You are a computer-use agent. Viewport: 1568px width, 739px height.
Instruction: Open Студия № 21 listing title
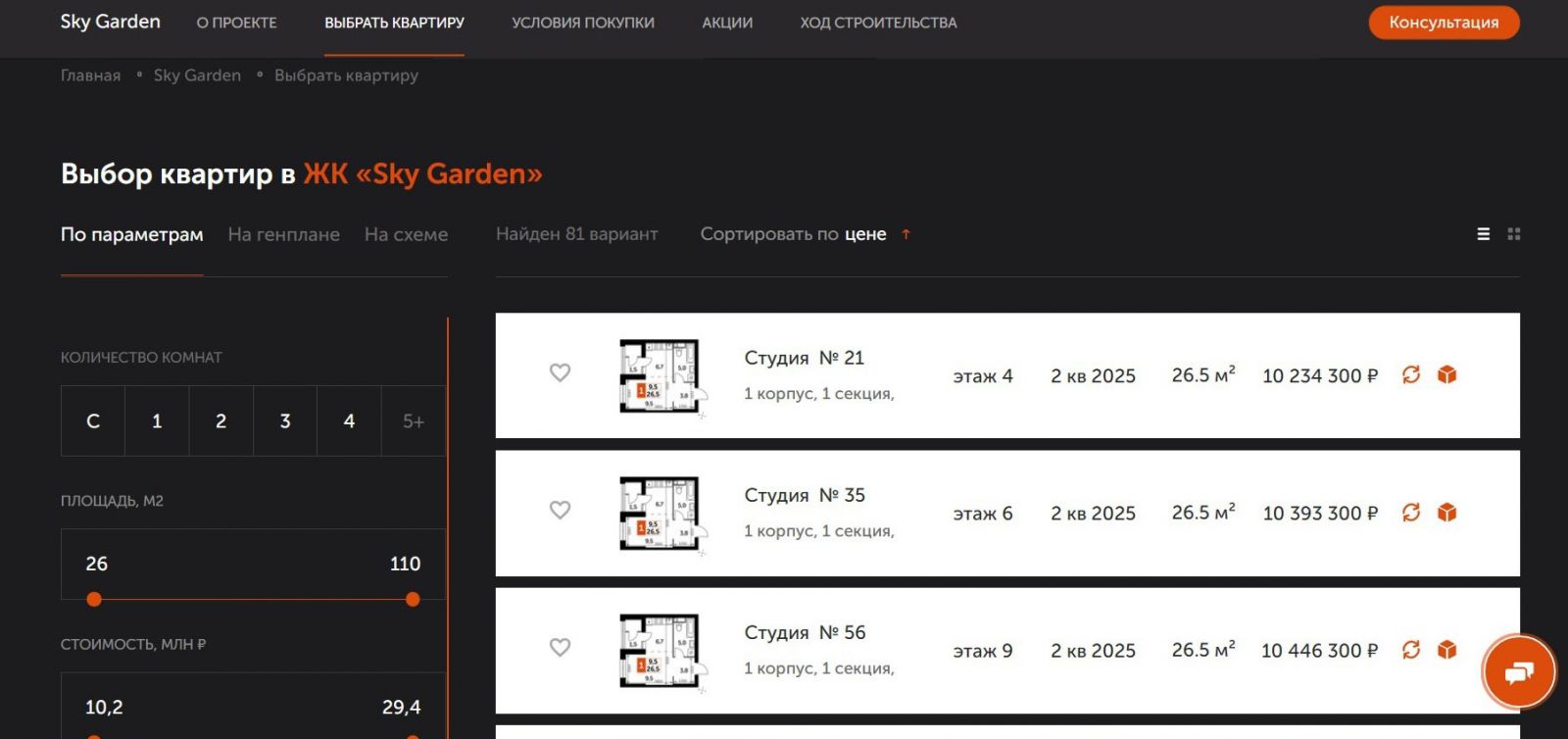805,358
